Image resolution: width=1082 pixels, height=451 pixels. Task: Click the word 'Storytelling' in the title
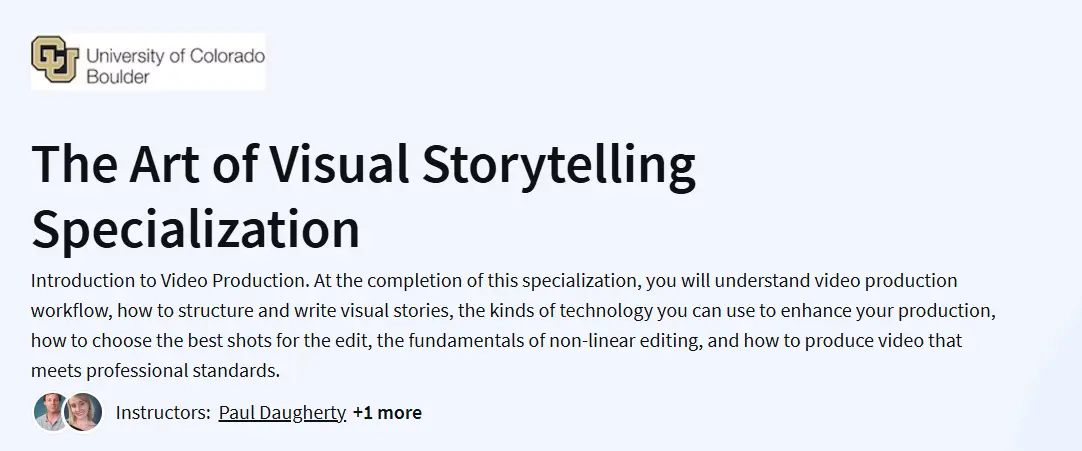pos(559,165)
